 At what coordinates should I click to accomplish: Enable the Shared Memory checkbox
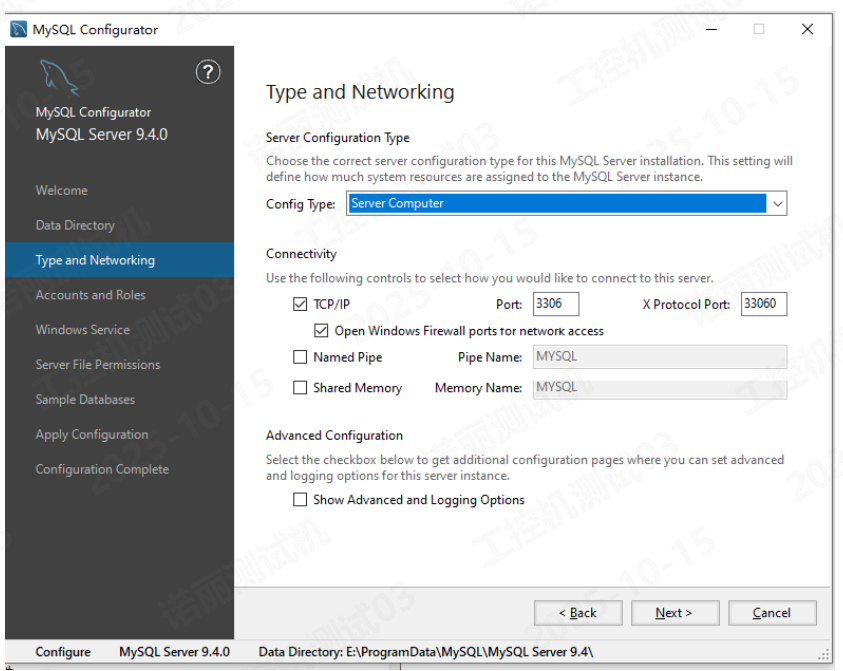[300, 388]
